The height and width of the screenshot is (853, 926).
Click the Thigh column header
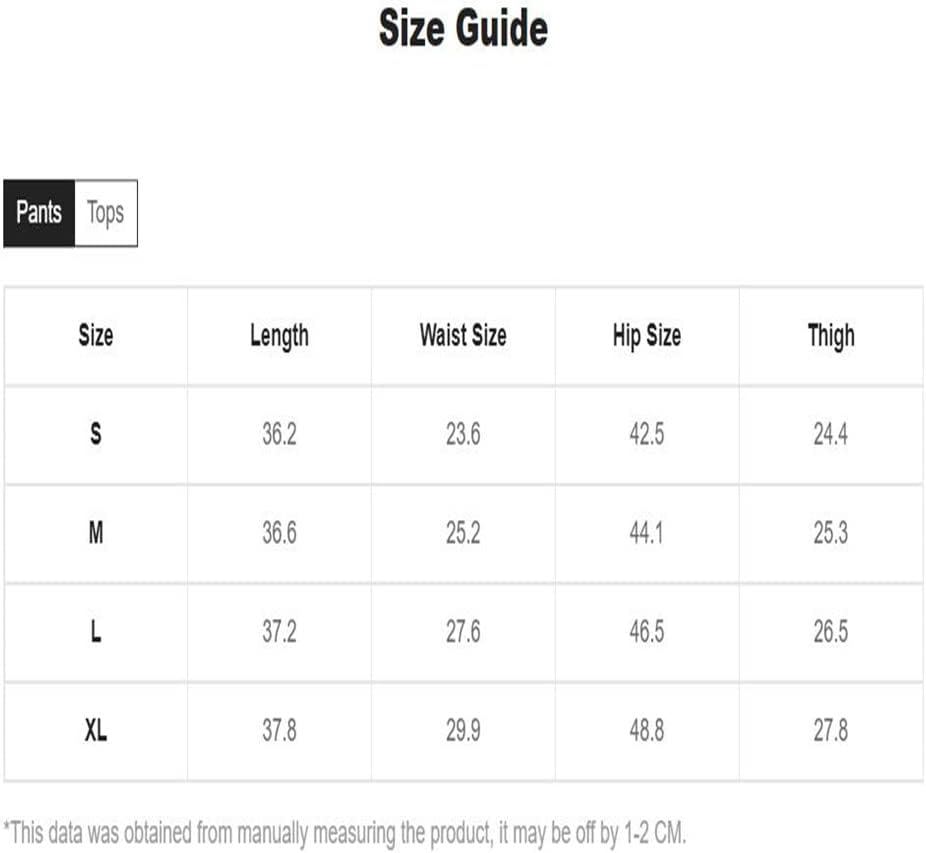[x=831, y=337]
